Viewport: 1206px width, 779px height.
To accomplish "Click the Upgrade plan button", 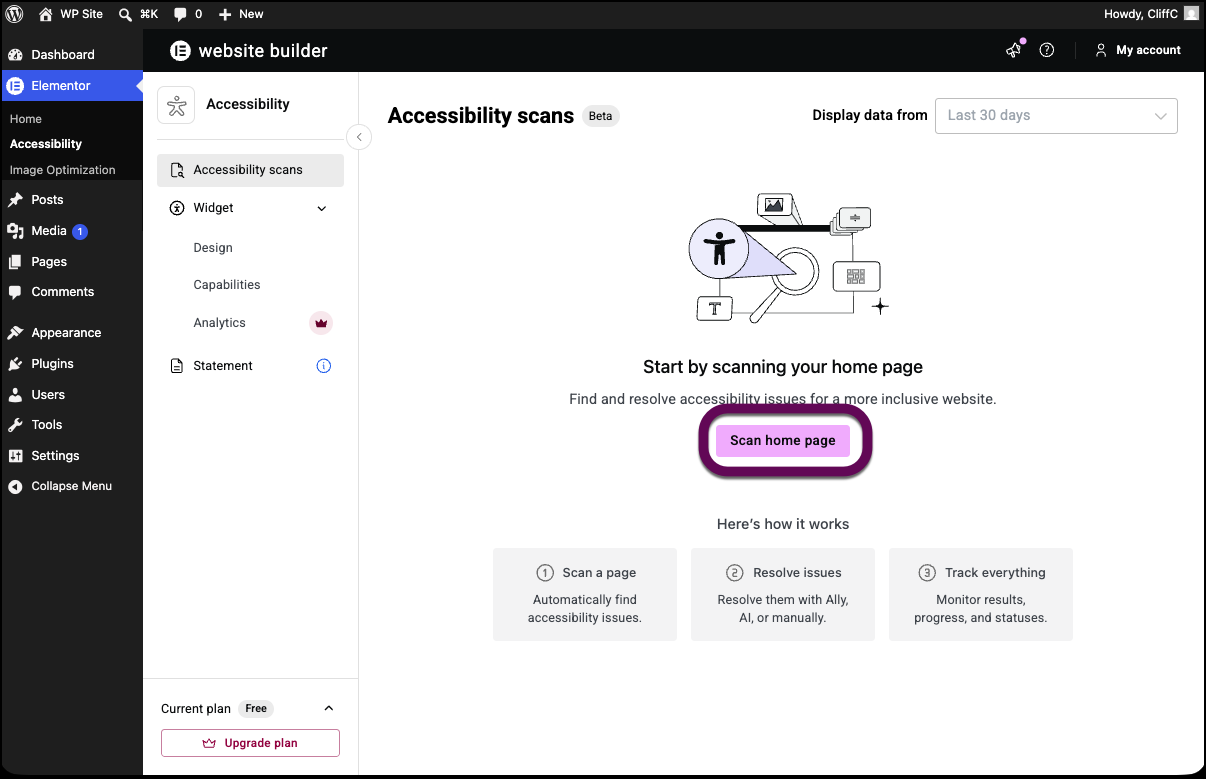I will [x=250, y=743].
